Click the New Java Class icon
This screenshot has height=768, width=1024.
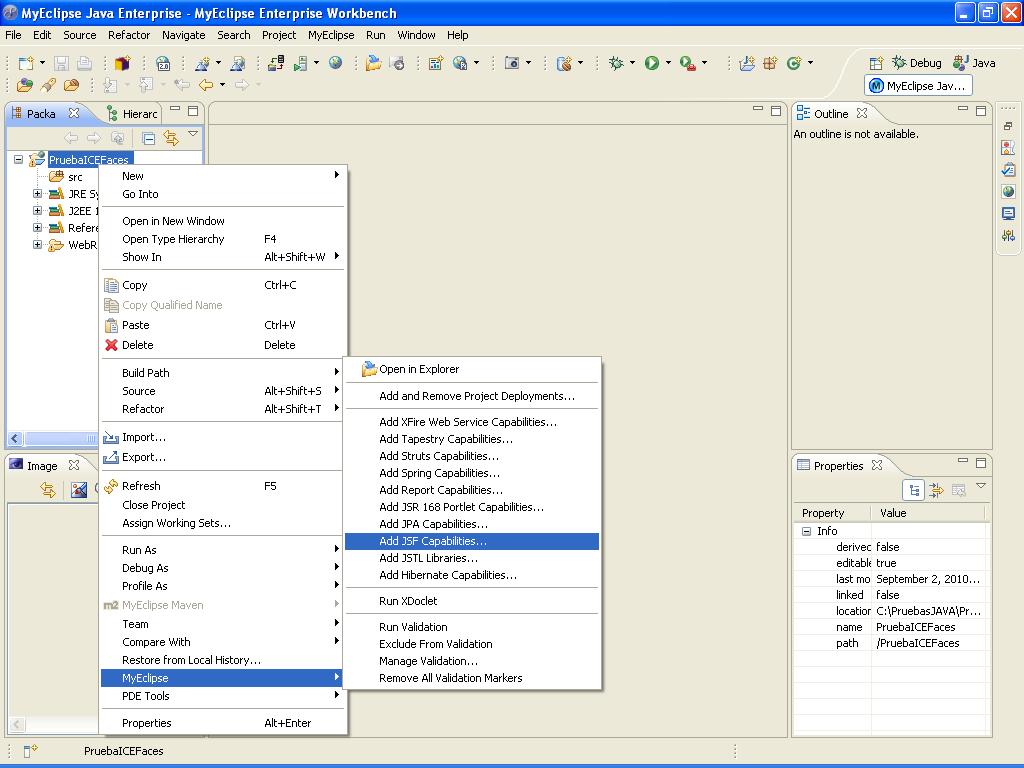point(793,63)
